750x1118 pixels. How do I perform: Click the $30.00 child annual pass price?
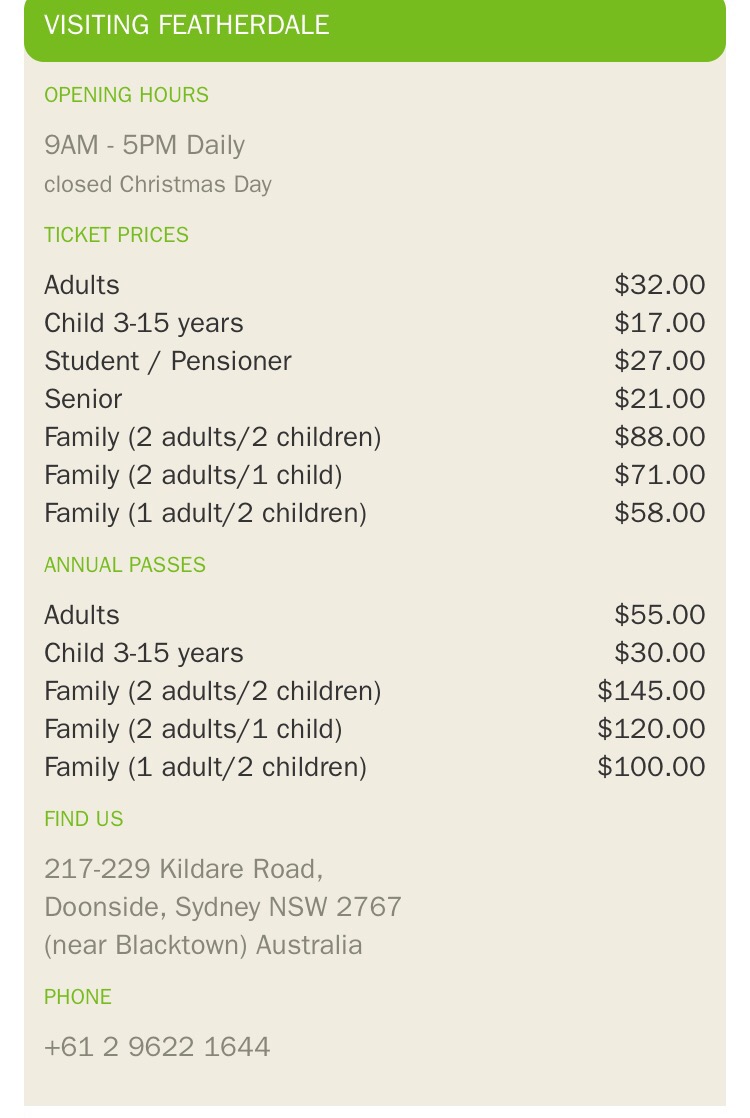pyautogui.click(x=659, y=653)
